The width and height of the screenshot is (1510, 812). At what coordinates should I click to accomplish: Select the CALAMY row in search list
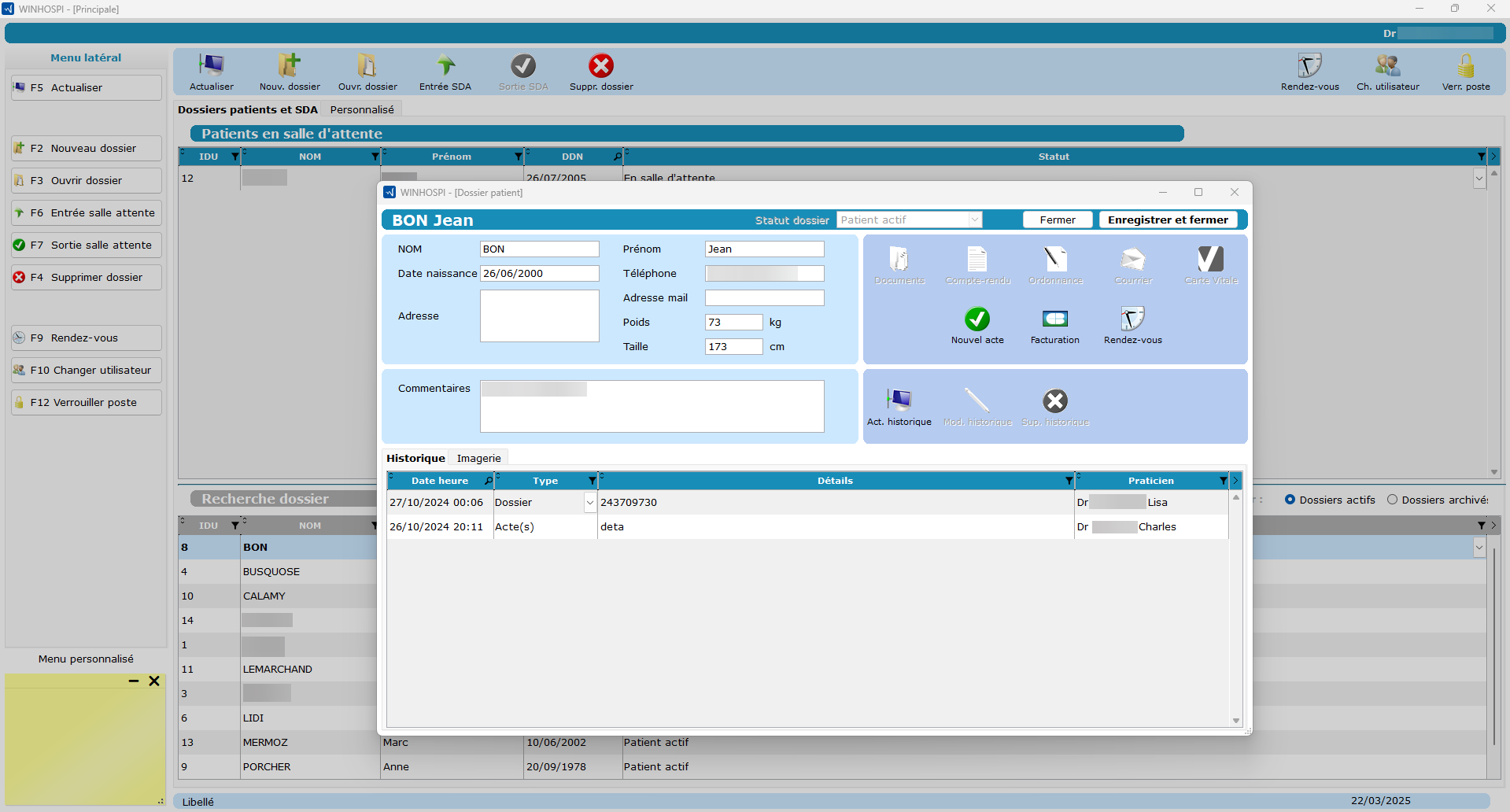[x=279, y=596]
